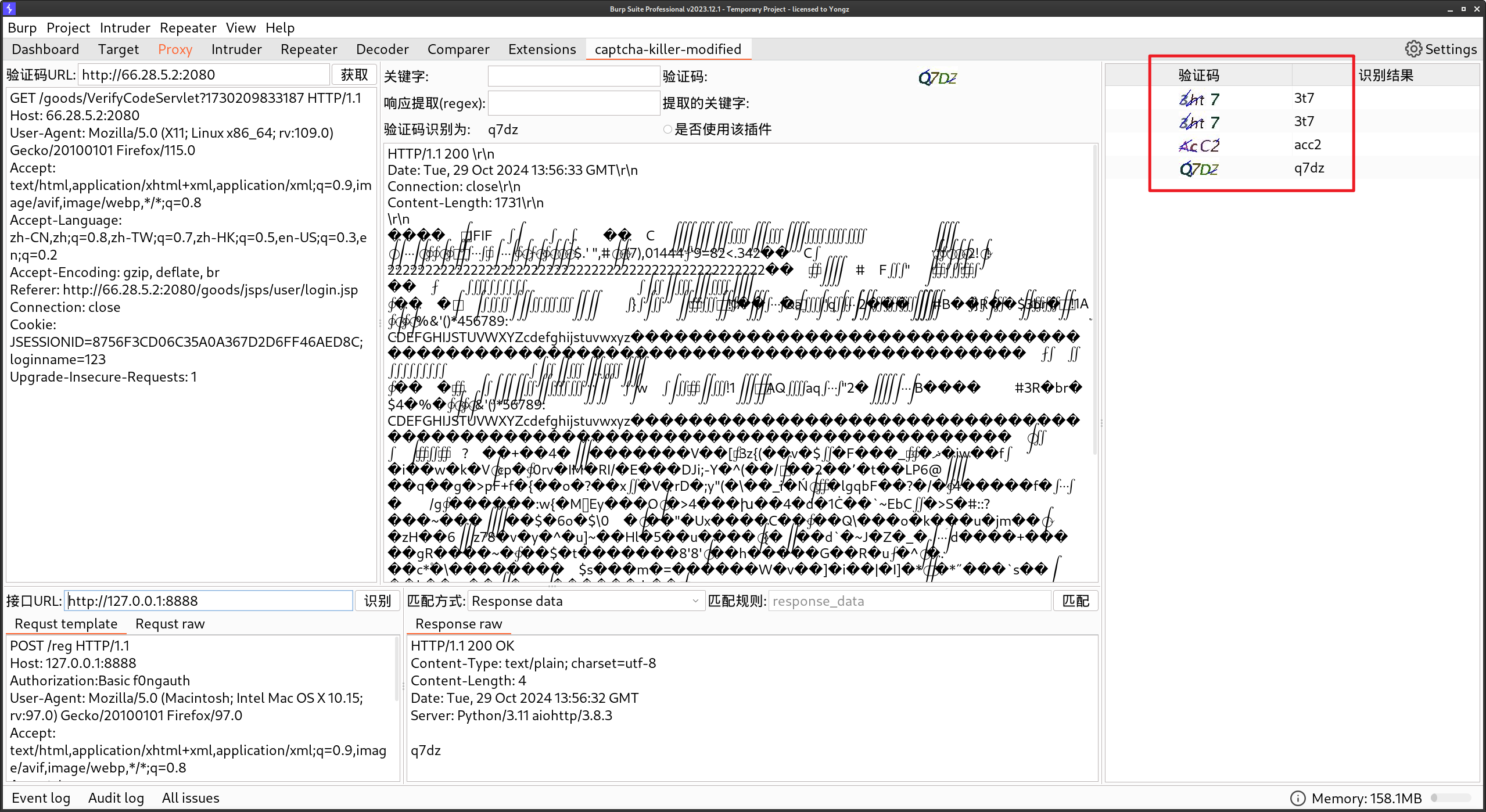Switch to the Decoder tab
This screenshot has width=1486, height=812.
(x=382, y=49)
